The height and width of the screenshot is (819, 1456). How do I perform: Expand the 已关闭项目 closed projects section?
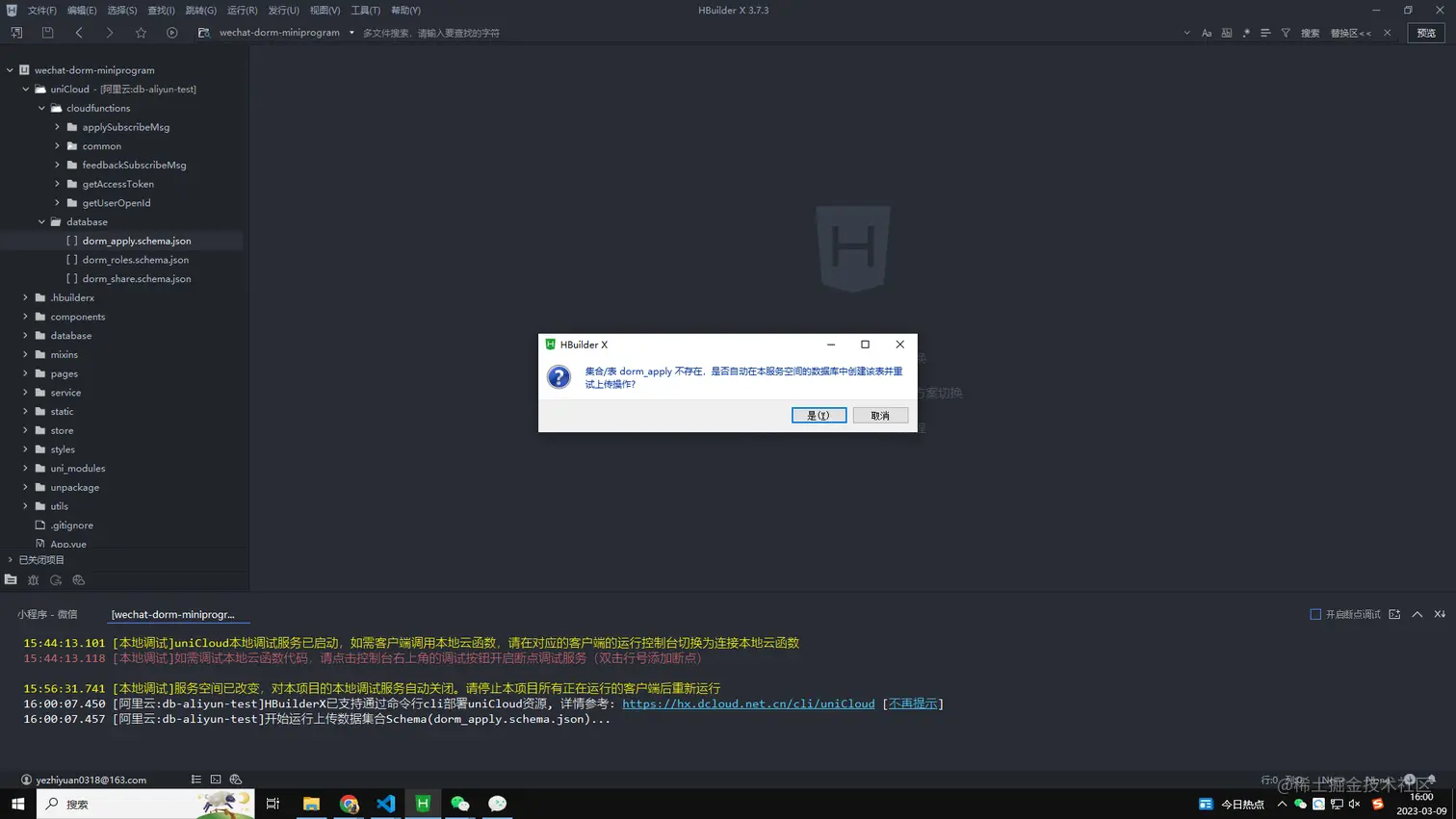(x=10, y=560)
